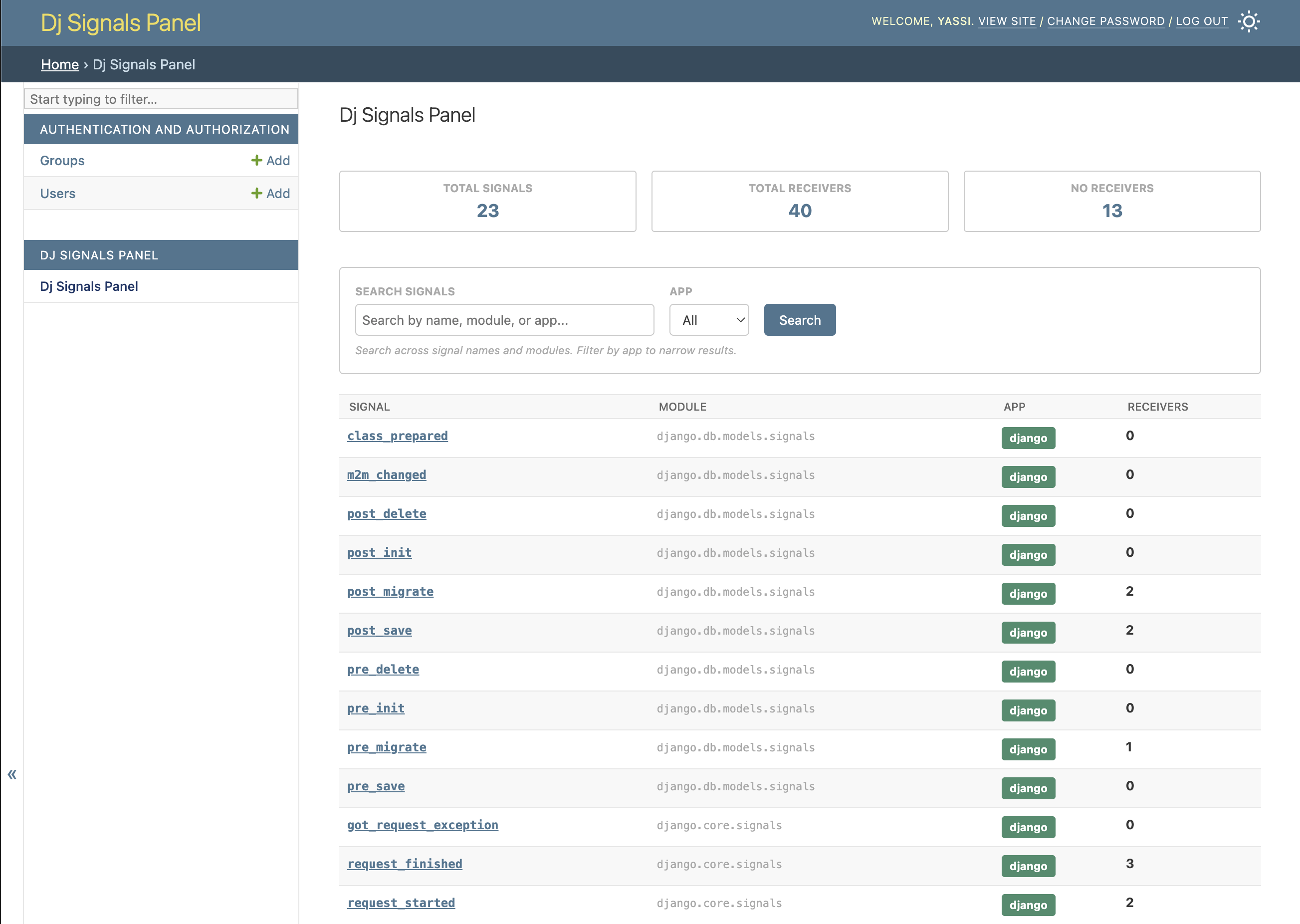This screenshot has width=1300, height=924.
Task: Click django badge in request_finished row
Action: point(1028,866)
